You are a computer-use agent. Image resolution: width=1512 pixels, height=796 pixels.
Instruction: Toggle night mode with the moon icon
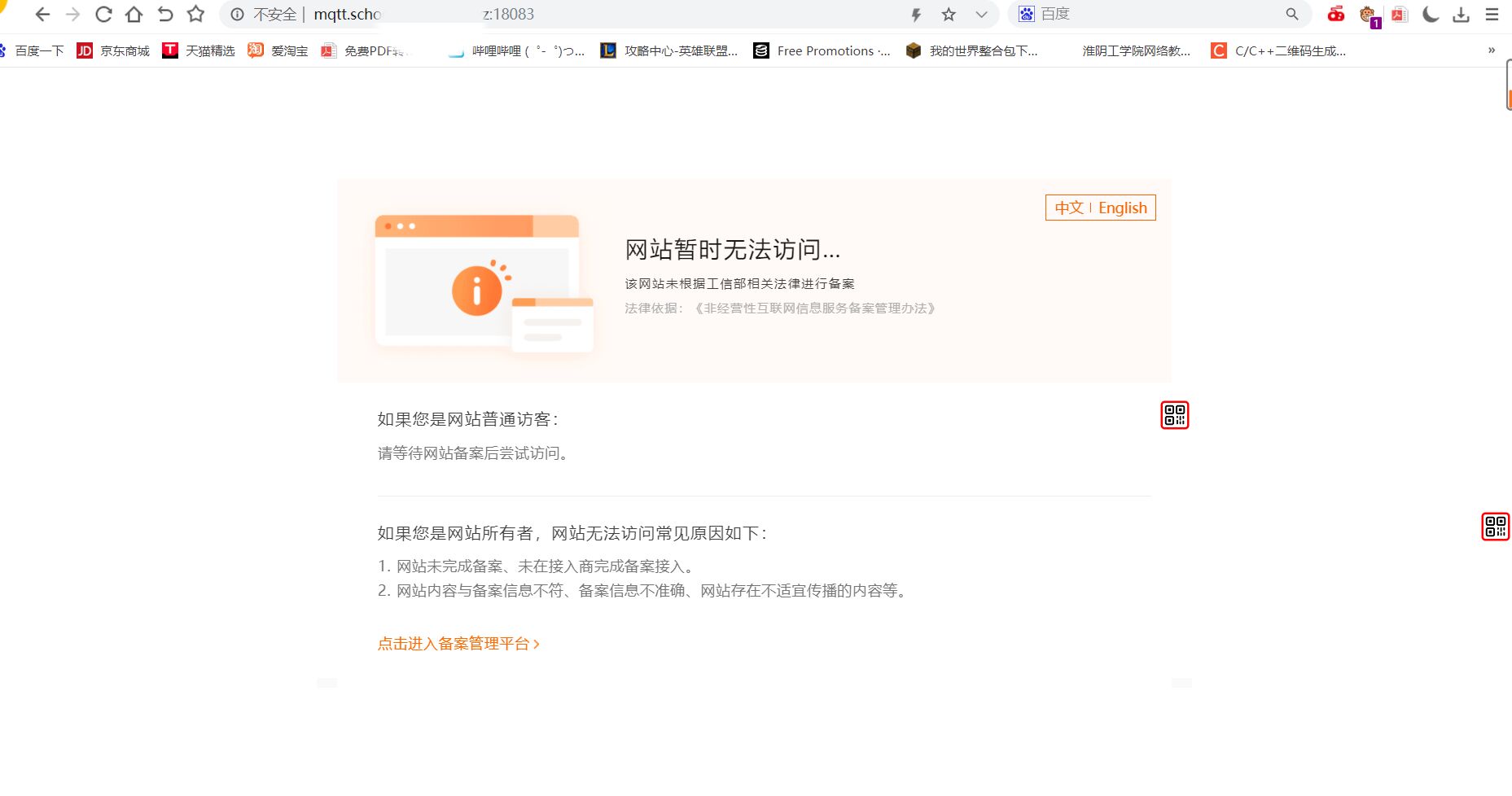point(1431,14)
